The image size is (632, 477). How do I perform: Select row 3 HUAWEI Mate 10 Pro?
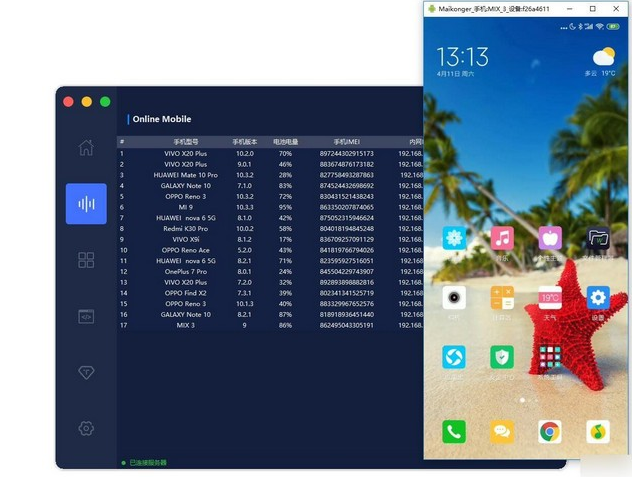(270, 175)
